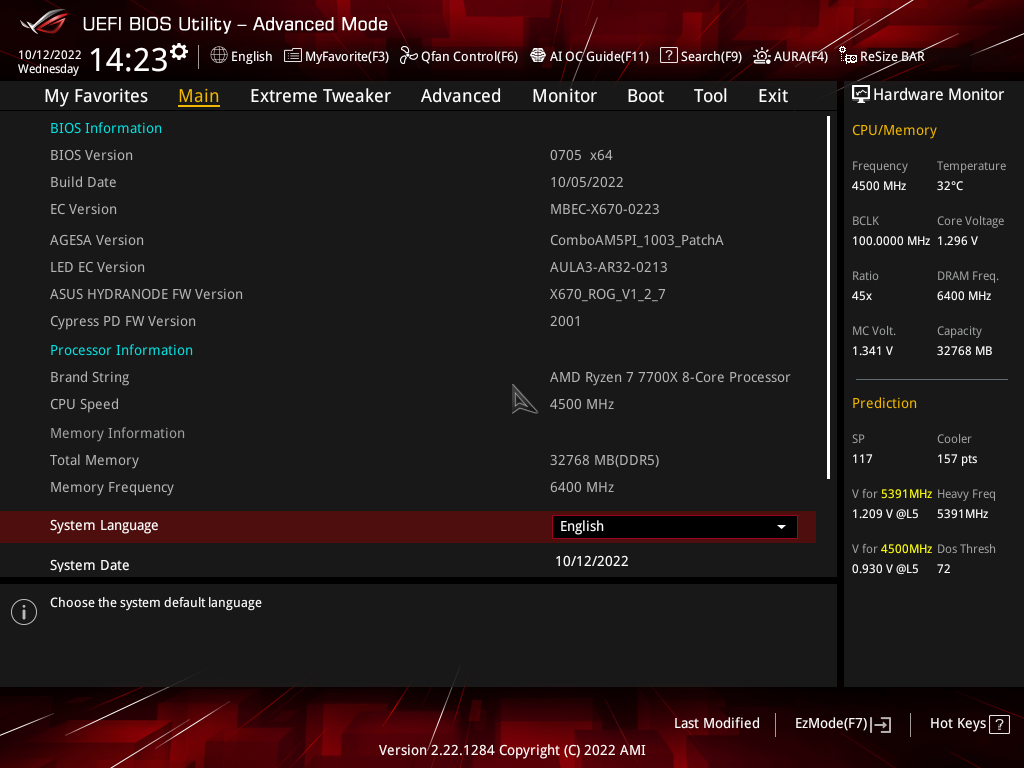The image size is (1024, 768).
Task: Click the main panel vertical scrollbar
Action: click(828, 297)
